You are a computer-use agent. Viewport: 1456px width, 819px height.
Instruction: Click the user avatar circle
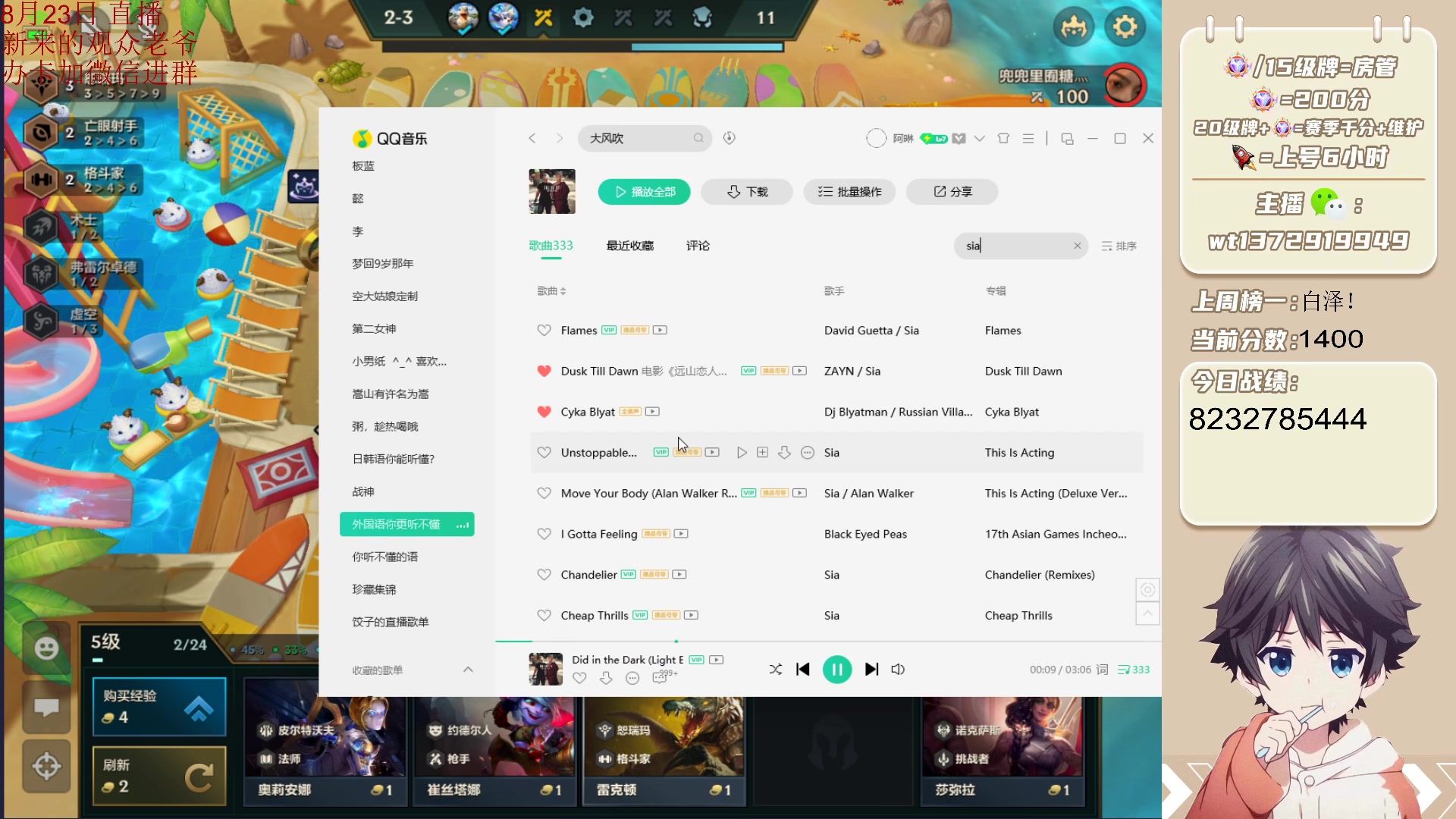876,138
